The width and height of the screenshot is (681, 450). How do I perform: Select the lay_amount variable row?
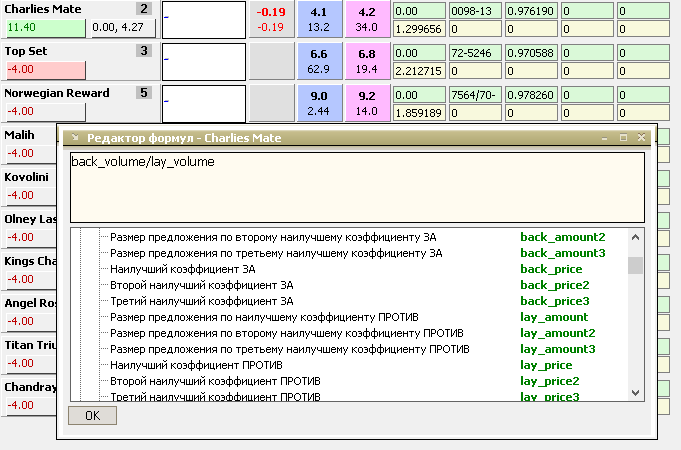click(x=357, y=318)
